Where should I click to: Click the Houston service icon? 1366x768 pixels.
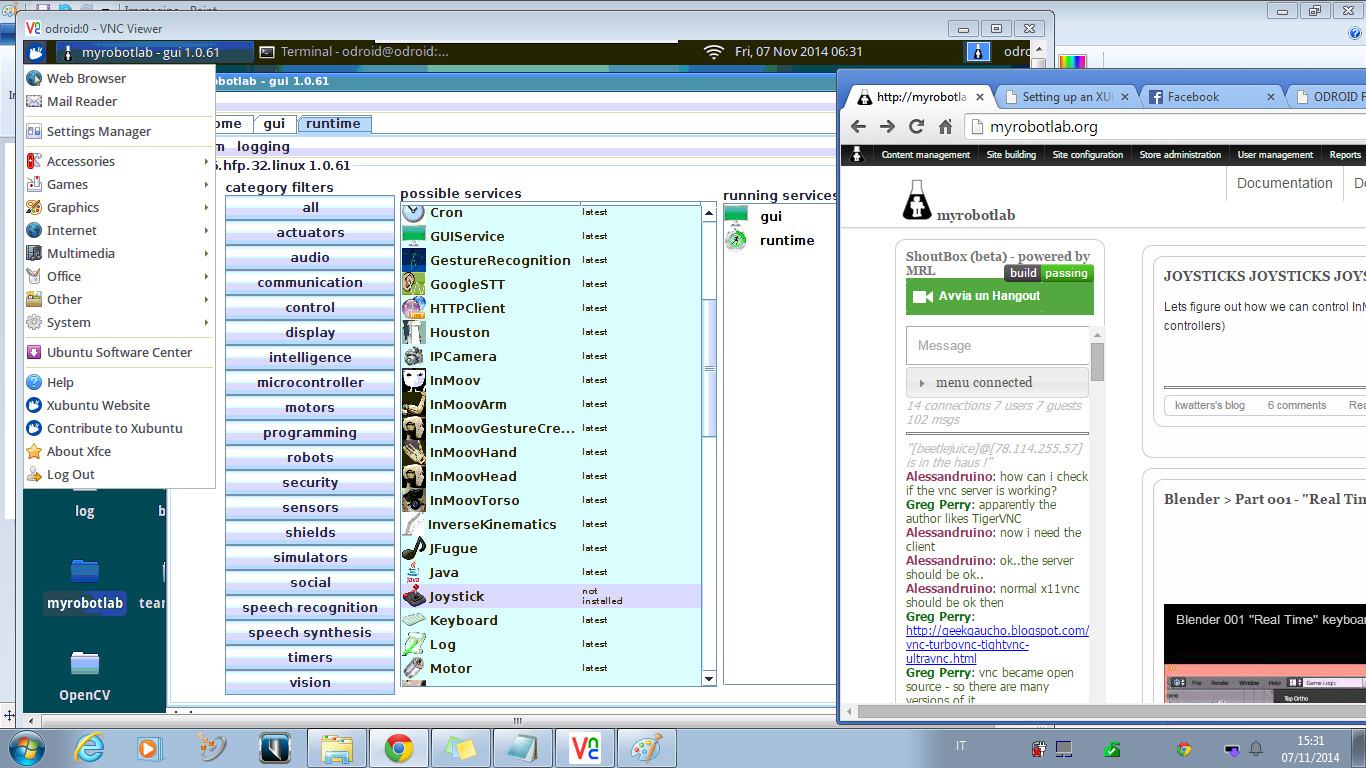click(x=414, y=332)
